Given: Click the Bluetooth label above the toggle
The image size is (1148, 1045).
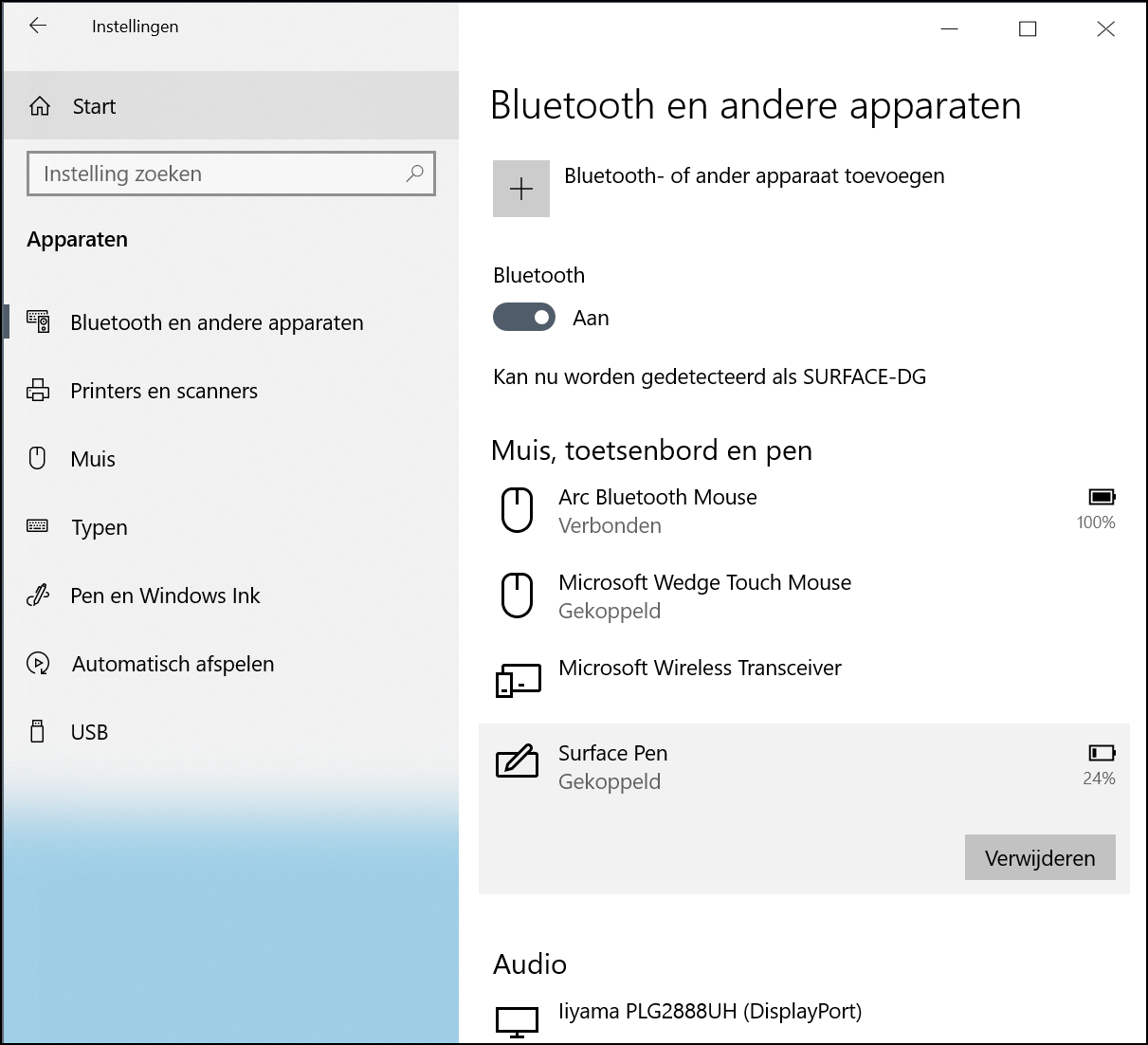Looking at the screenshot, I should (538, 275).
